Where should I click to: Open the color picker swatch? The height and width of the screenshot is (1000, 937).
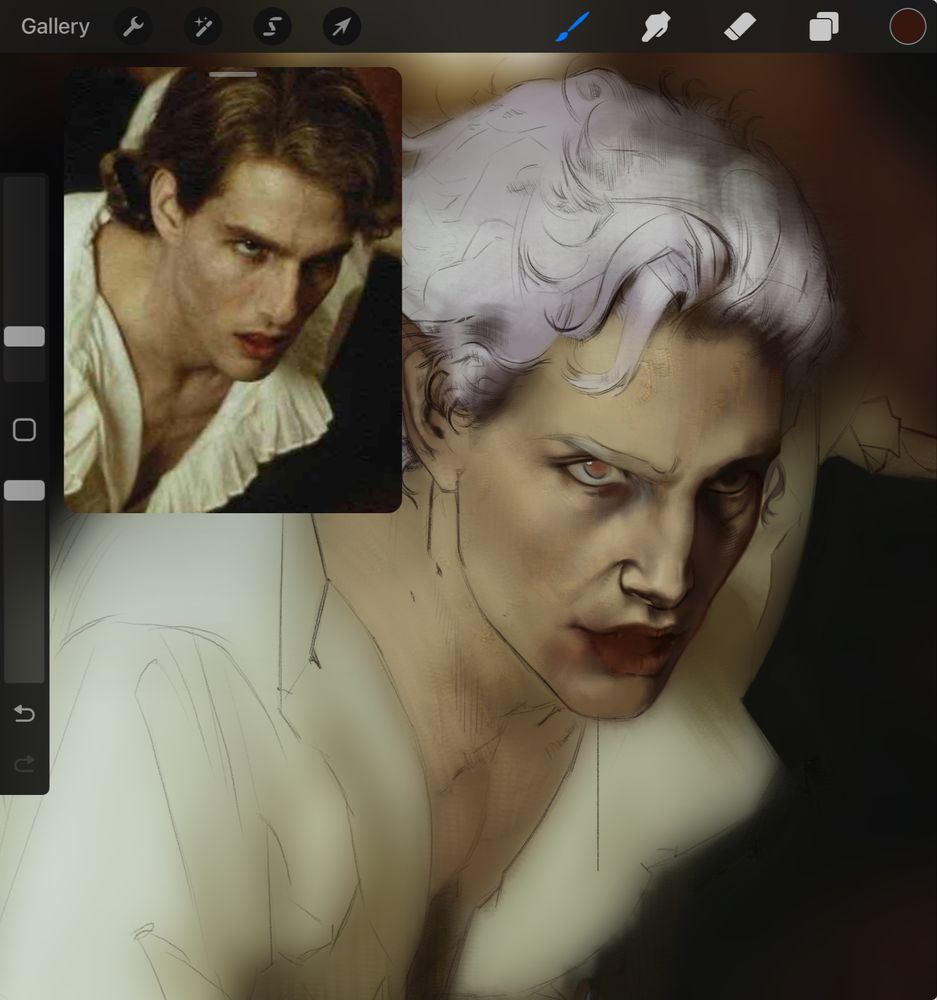906,26
